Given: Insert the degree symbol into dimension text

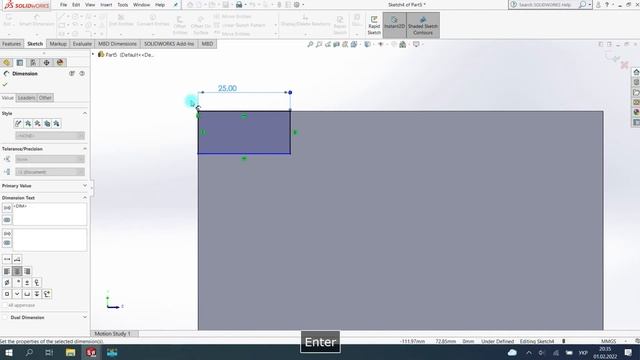Looking at the screenshot, I should (17, 282).
